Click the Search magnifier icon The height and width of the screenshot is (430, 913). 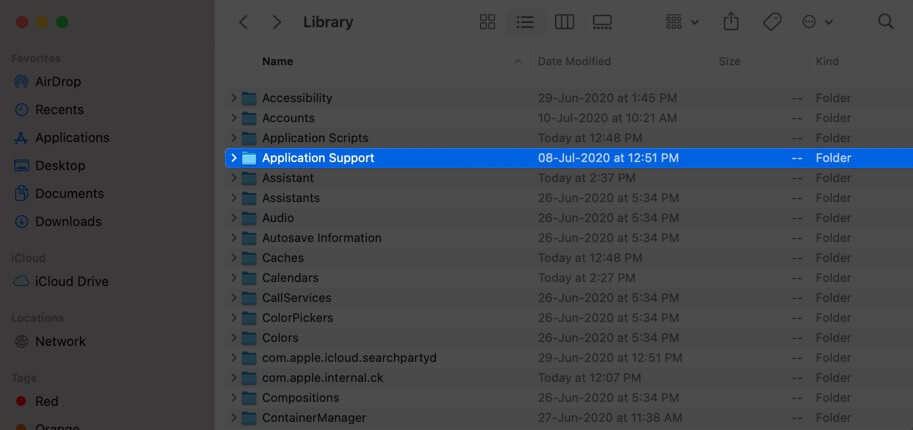(886, 22)
